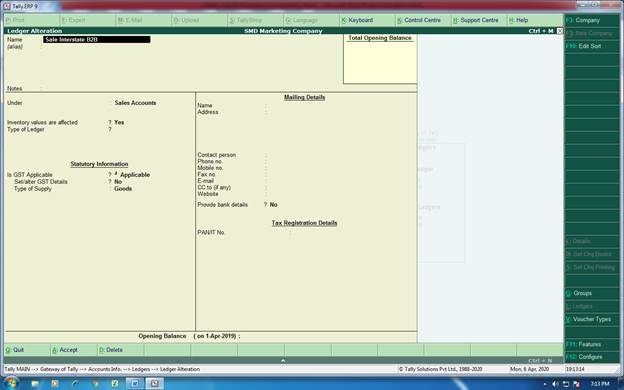Open the folder icon in taskbar
Viewport: 624px width, 390px height.
tap(35, 384)
